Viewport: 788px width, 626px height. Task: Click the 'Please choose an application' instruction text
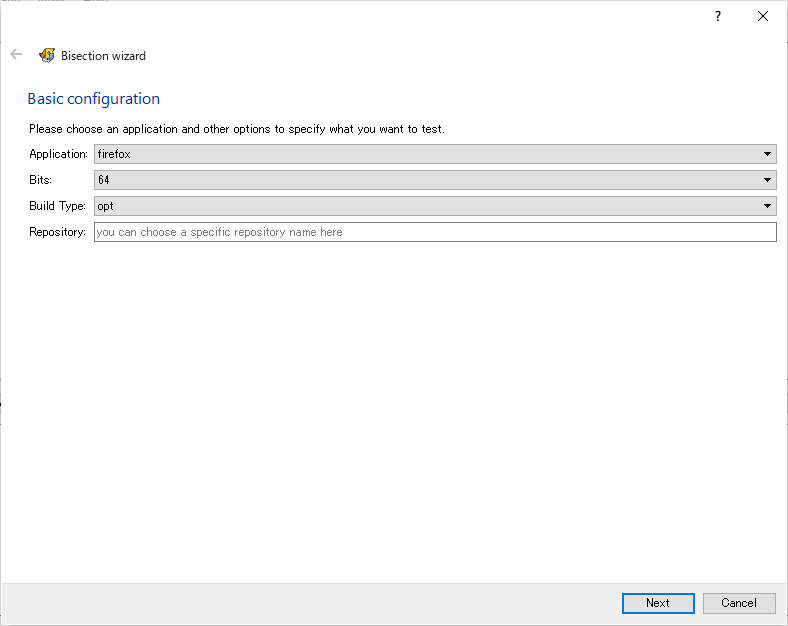(237, 129)
